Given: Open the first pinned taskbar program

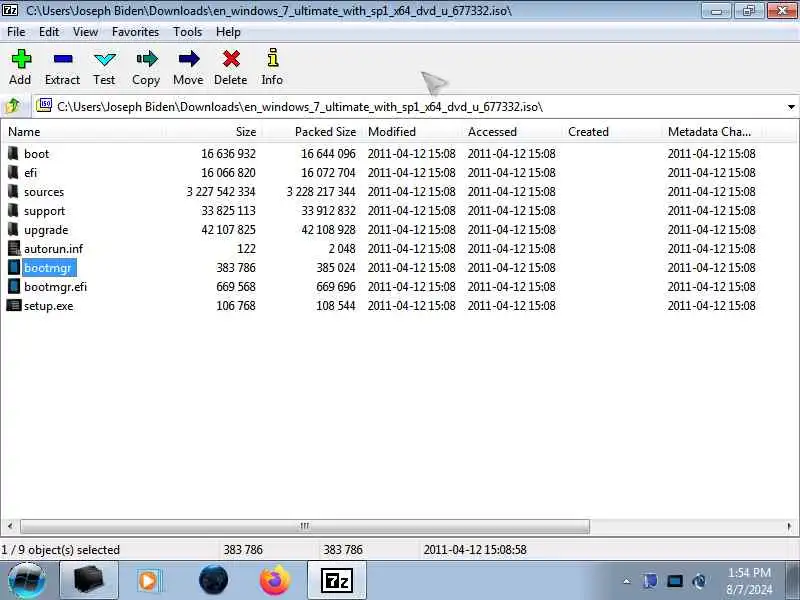Looking at the screenshot, I should pyautogui.click(x=89, y=581).
